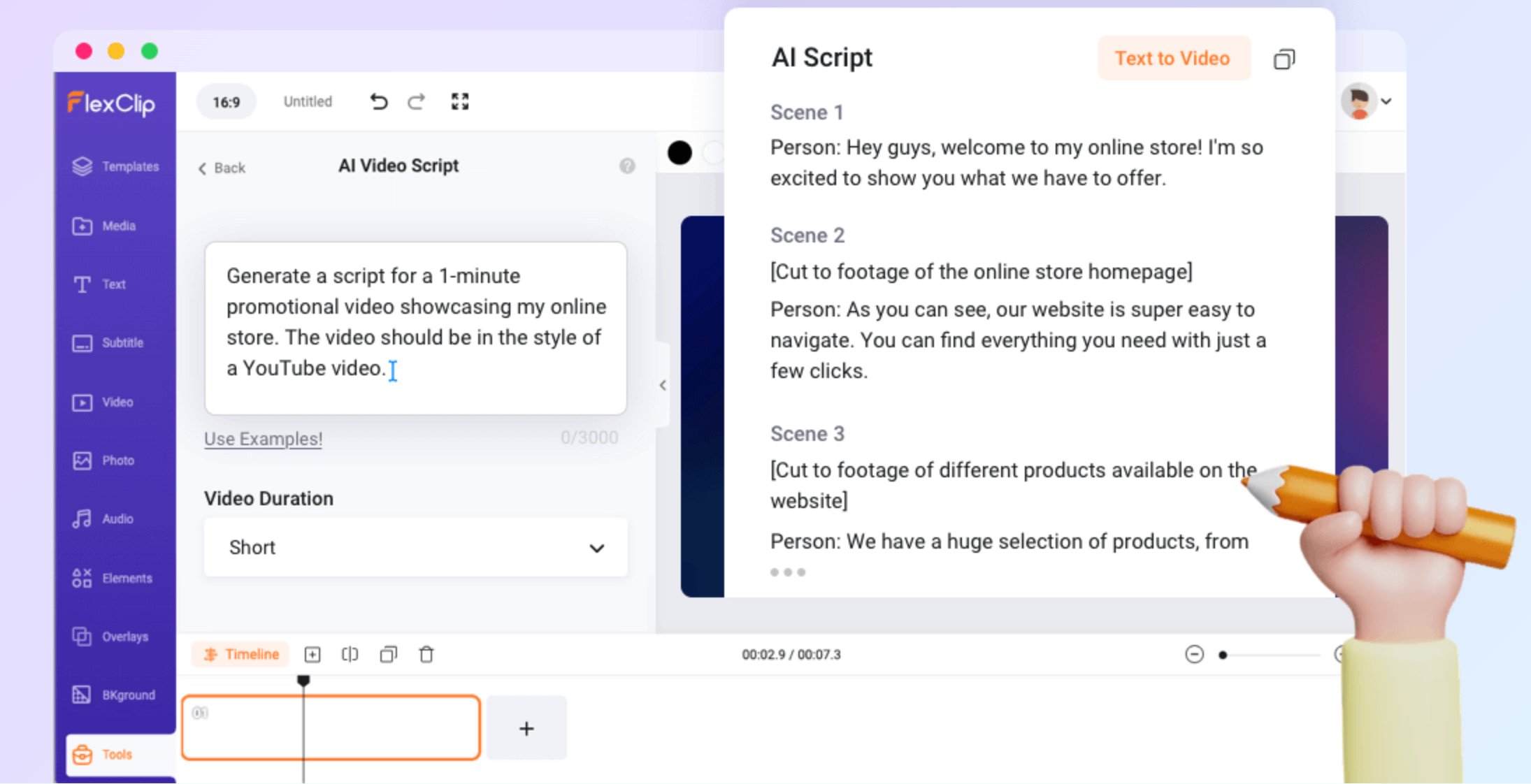Delete scene with trash icon

pos(426,655)
